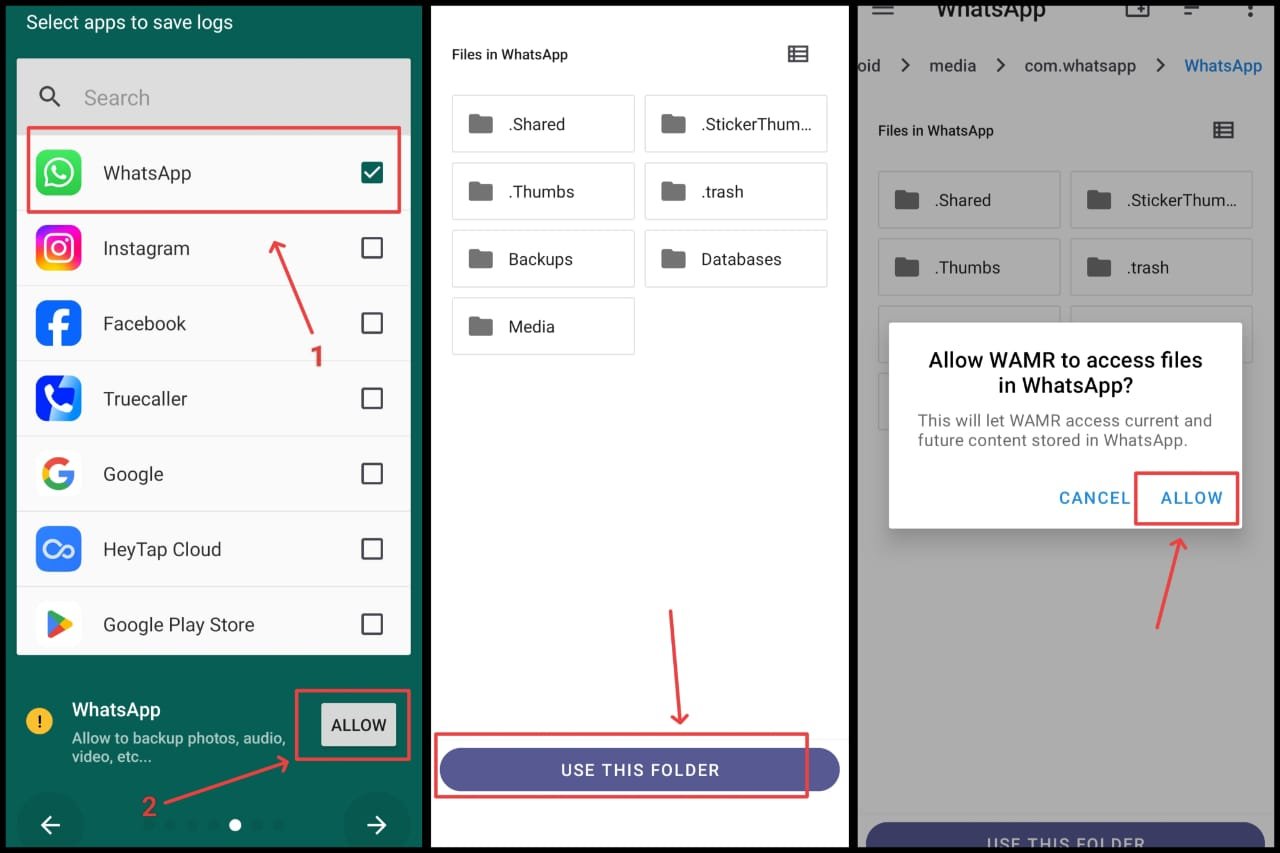This screenshot has height=853, width=1280.
Task: Navigate to the com.whatsapp breadcrumb
Action: [1080, 65]
